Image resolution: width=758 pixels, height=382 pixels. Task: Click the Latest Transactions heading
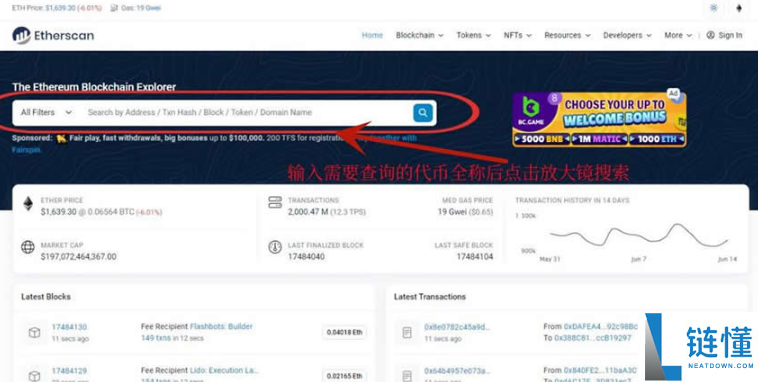click(430, 297)
